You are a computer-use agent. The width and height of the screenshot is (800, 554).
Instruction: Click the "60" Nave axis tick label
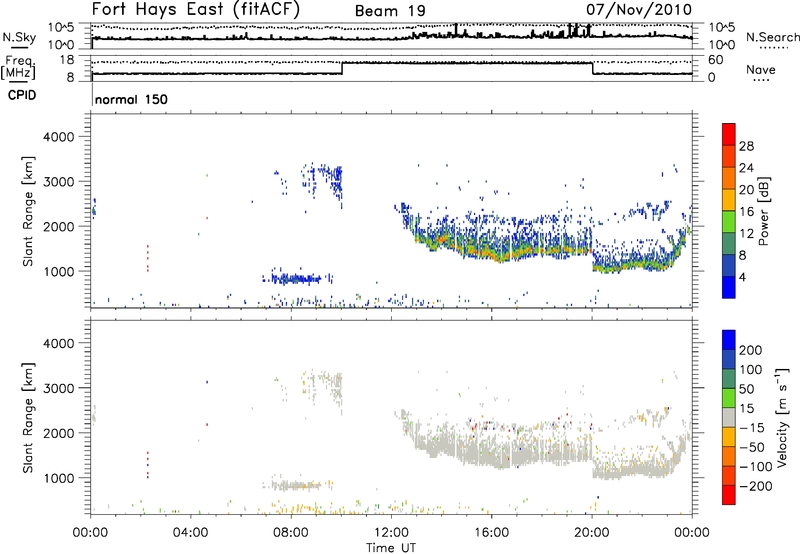715,60
